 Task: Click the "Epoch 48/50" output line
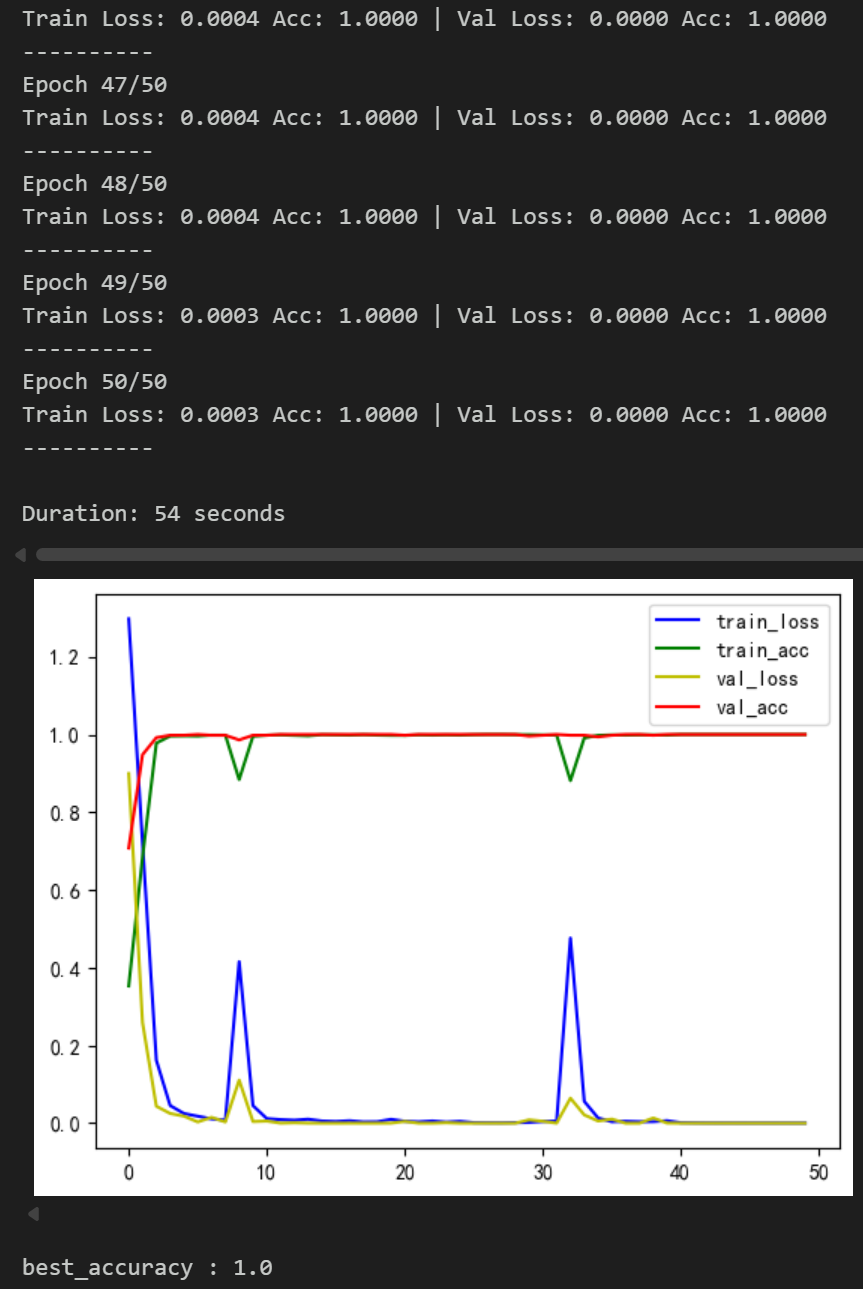click(95, 184)
